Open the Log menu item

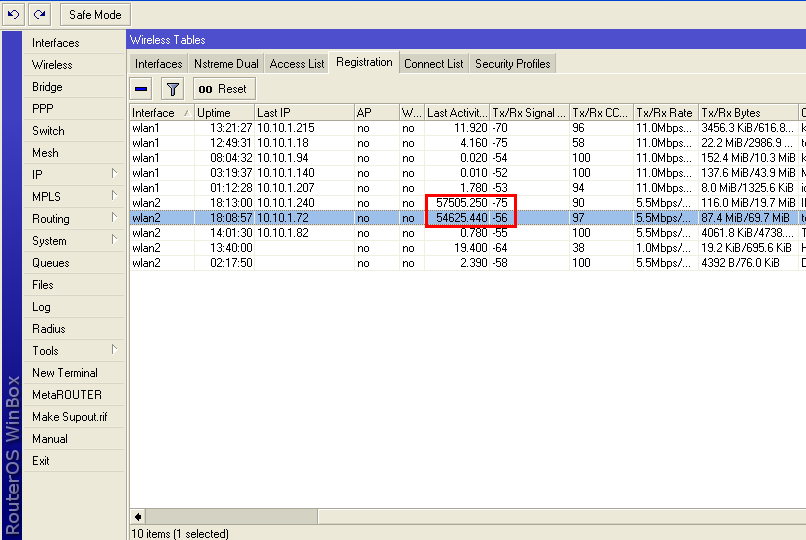(x=41, y=307)
